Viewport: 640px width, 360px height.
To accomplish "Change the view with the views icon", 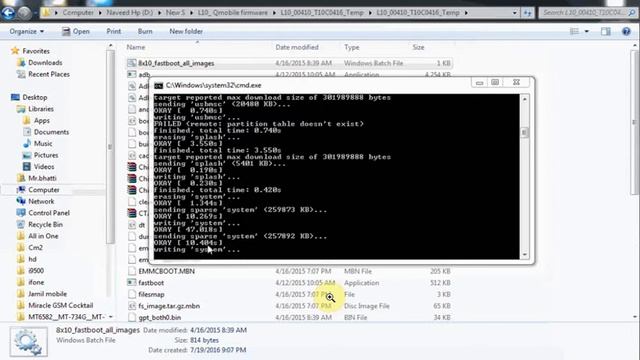I will point(574,31).
